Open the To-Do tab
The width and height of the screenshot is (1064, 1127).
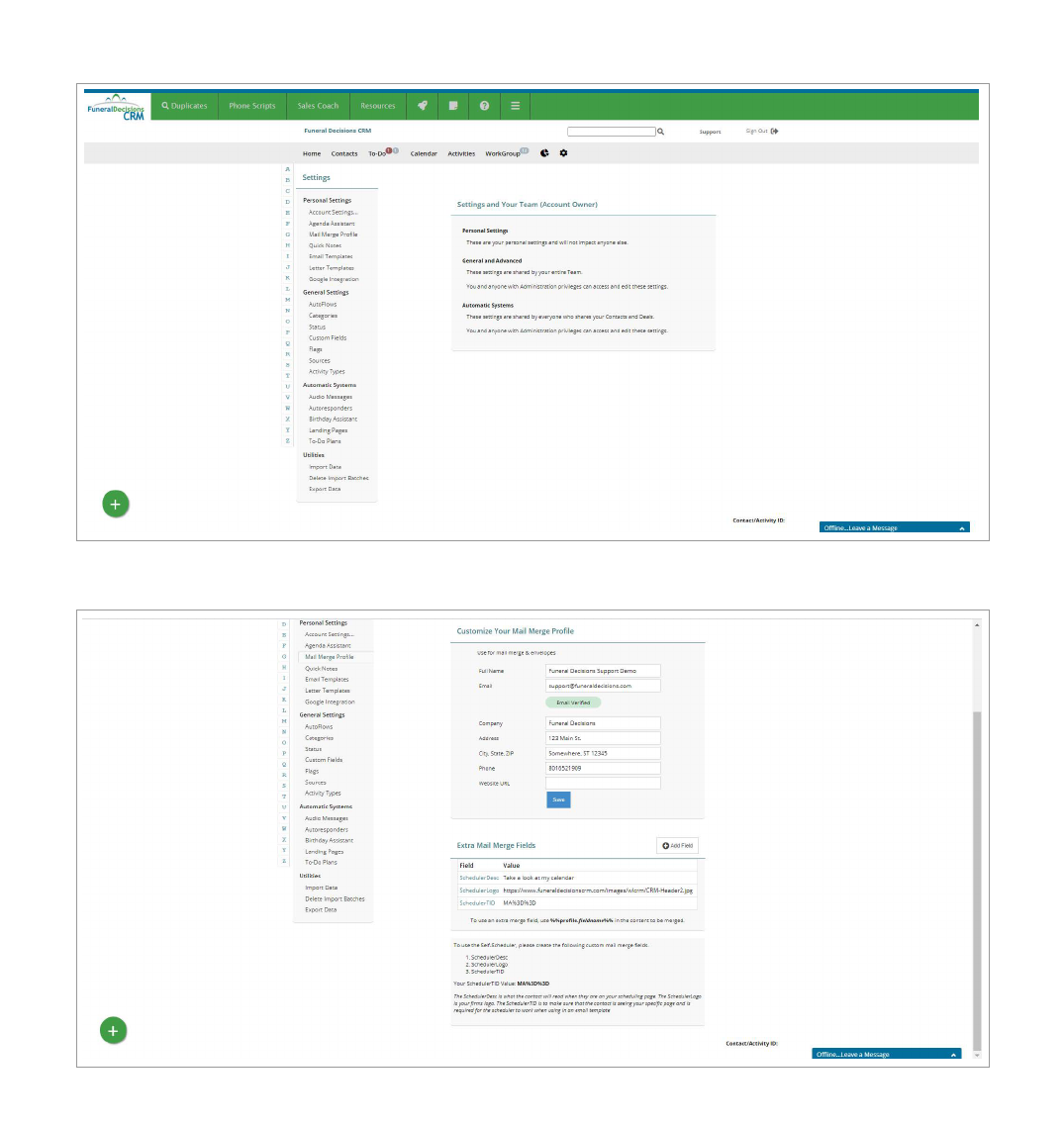[377, 154]
